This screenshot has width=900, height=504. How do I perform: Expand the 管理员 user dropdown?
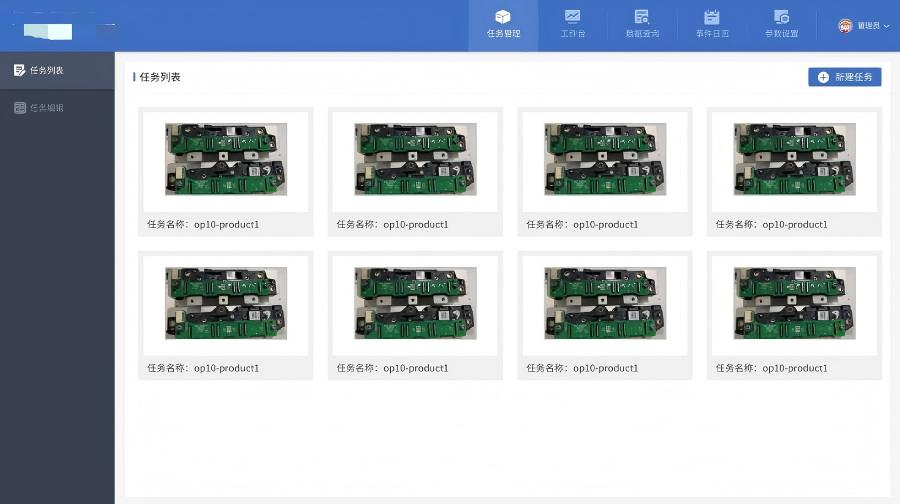point(864,26)
